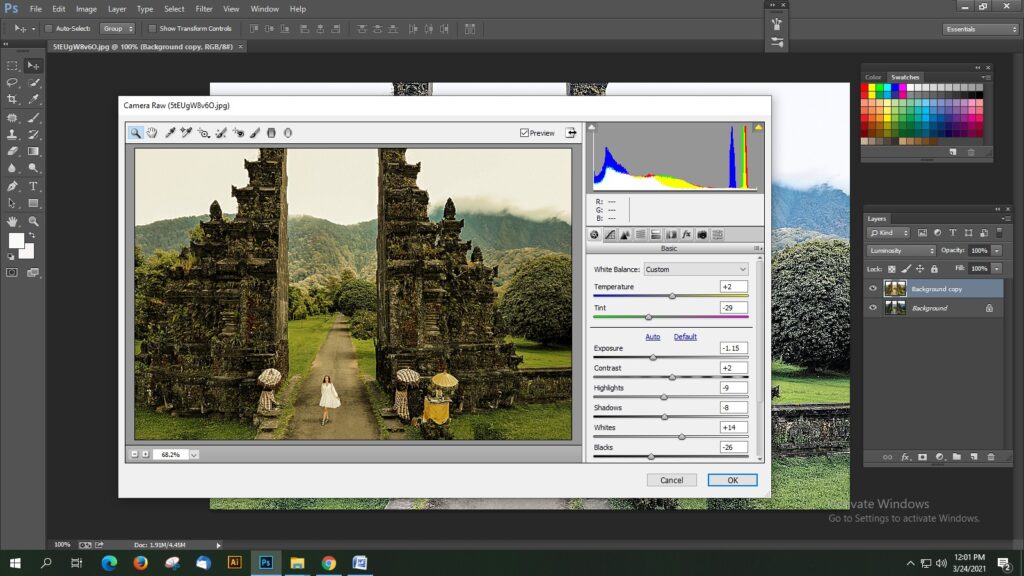Select the Graduated Filter tool
Screen dimensions: 1024x576
271,133
